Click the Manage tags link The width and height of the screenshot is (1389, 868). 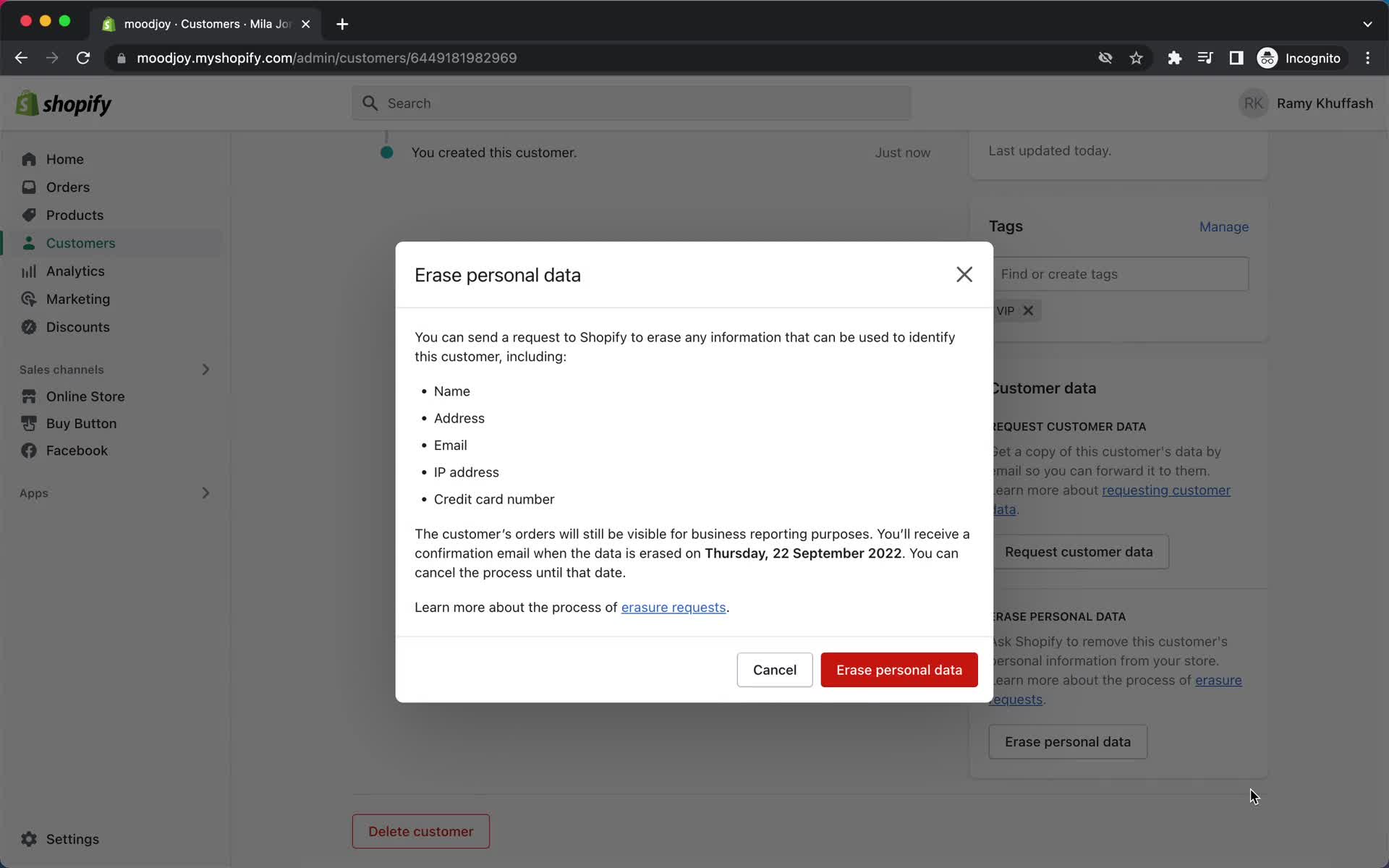click(1224, 227)
